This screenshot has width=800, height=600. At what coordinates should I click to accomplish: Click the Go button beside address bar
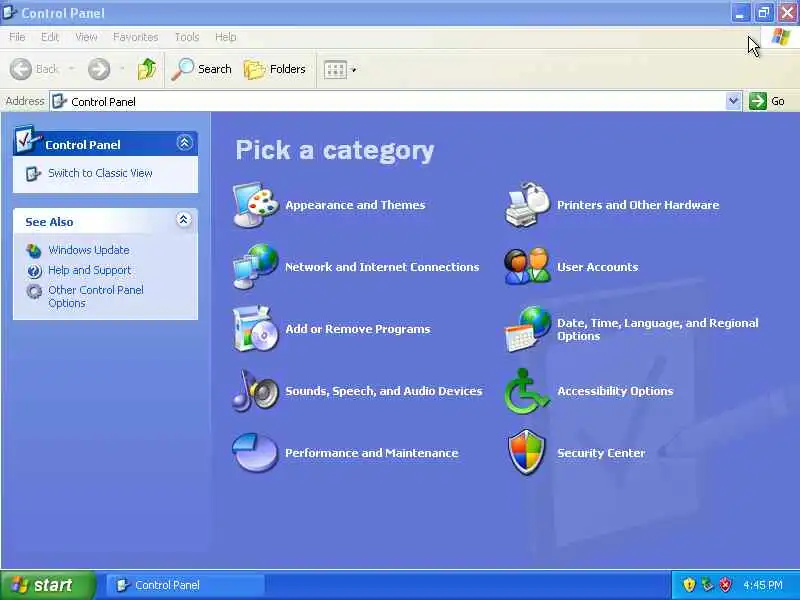pos(767,101)
